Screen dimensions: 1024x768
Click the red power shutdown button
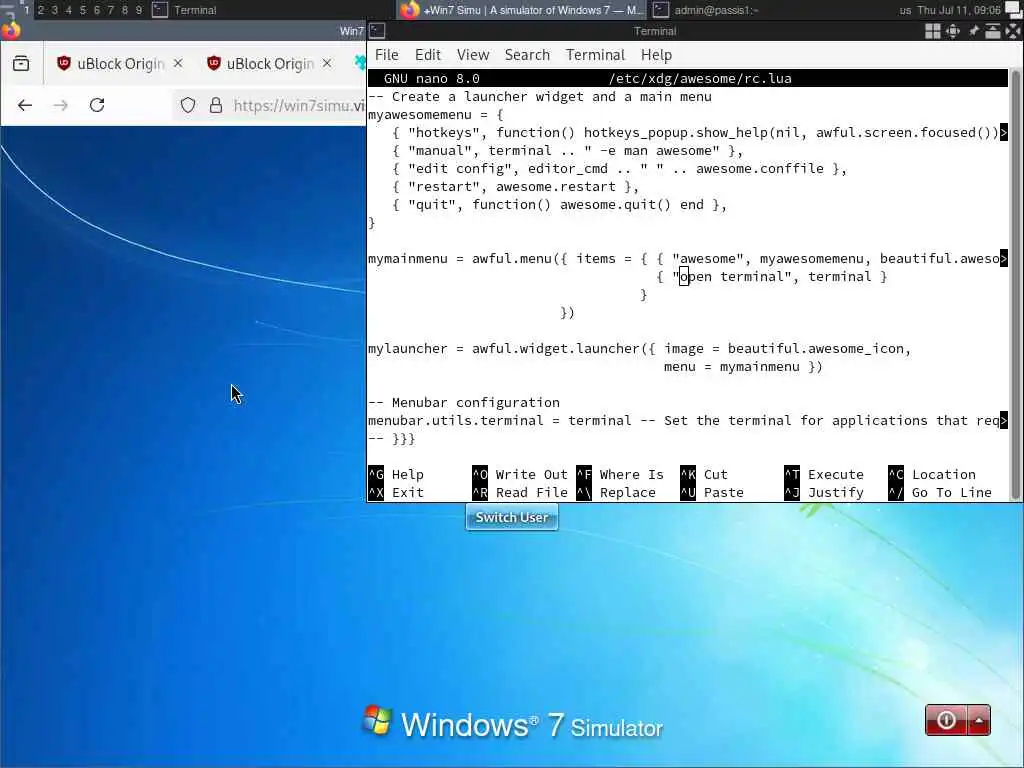coord(946,720)
